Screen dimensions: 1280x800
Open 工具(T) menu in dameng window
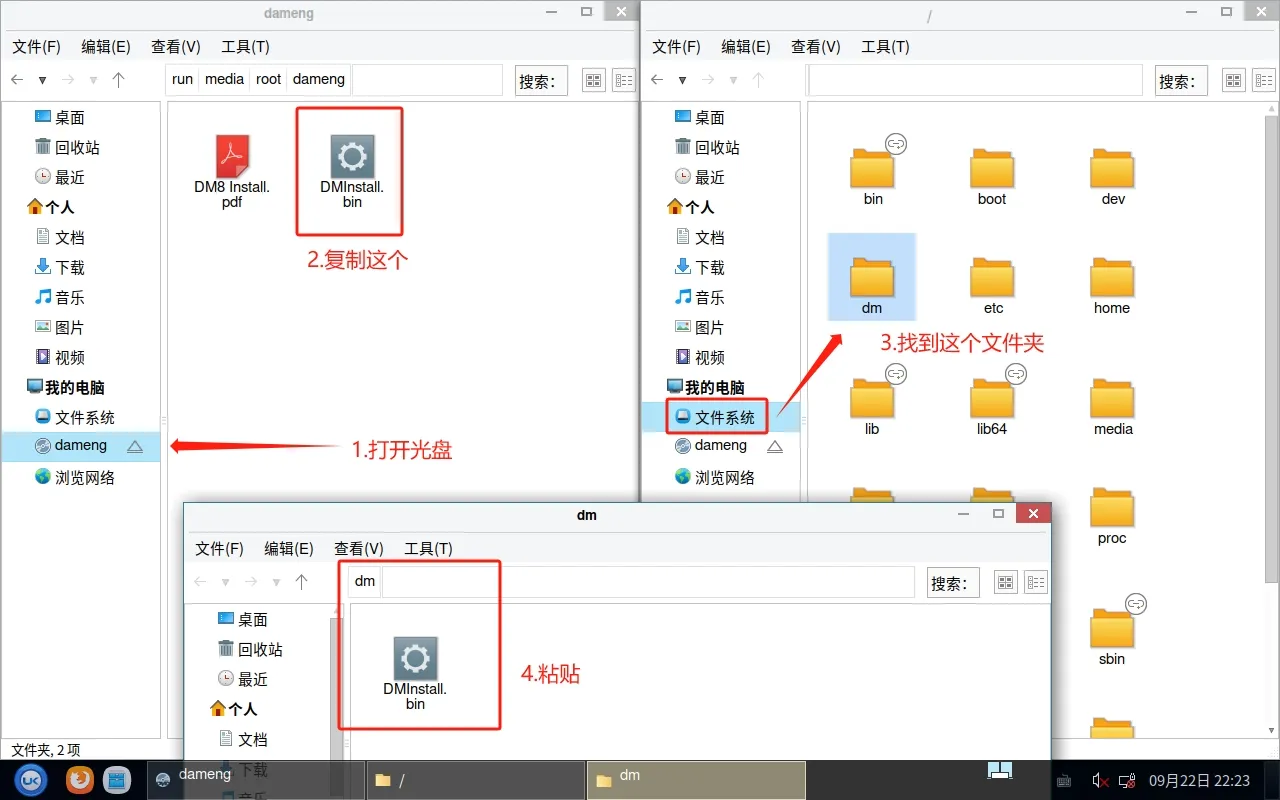click(245, 47)
